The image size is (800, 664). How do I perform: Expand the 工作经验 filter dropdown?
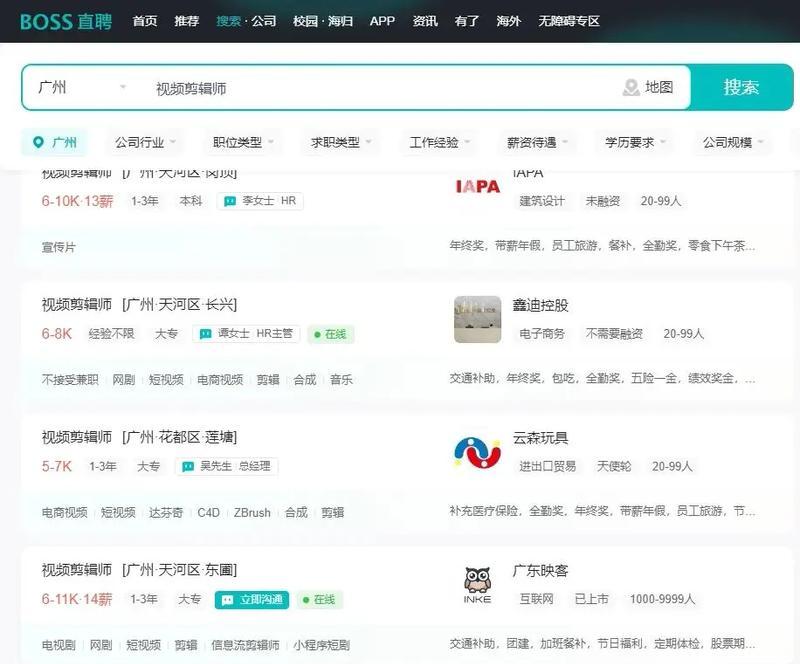click(x=439, y=142)
